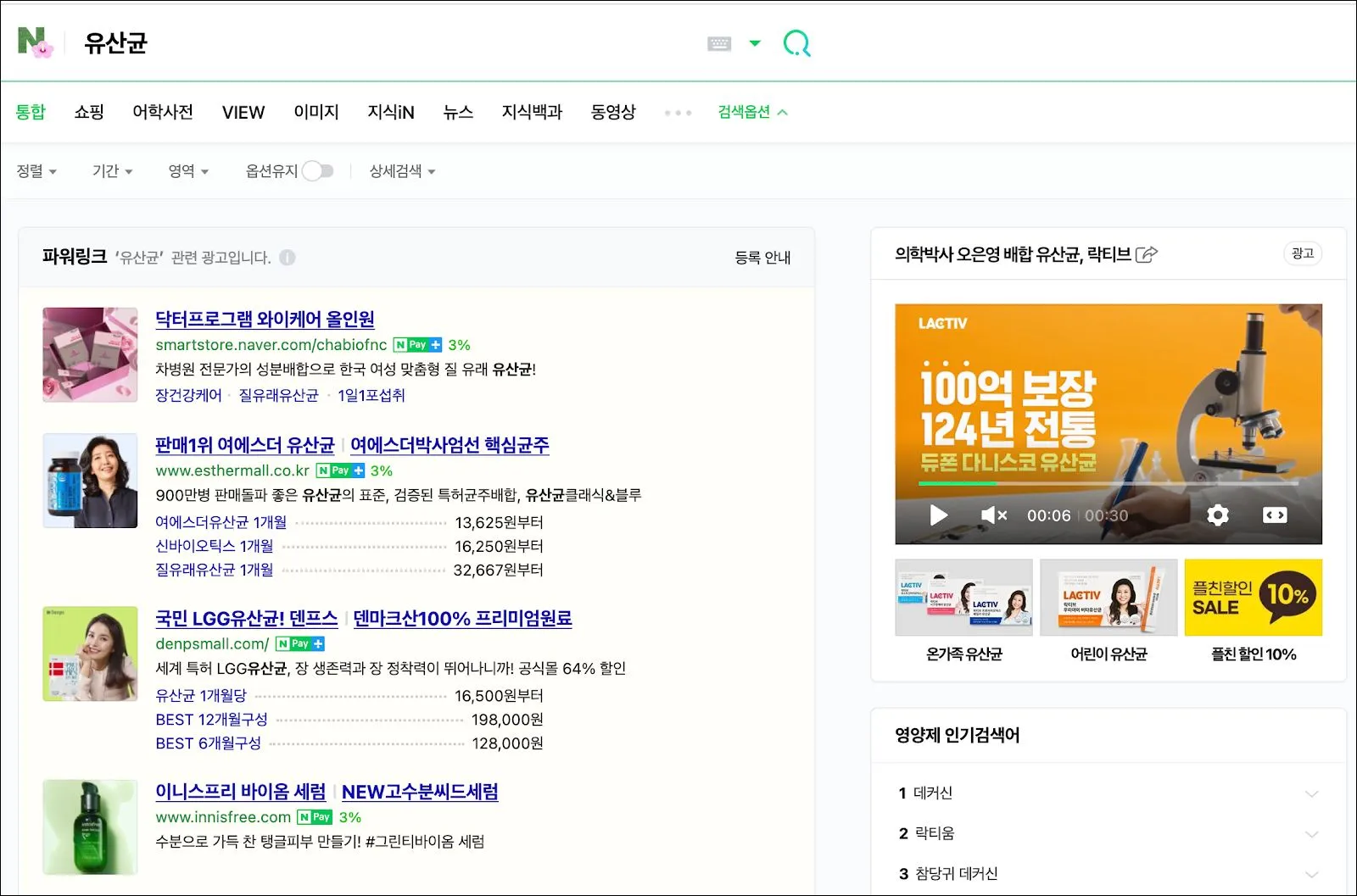
Task: Open the NEW고수분씨드세럼 link
Action: [420, 792]
